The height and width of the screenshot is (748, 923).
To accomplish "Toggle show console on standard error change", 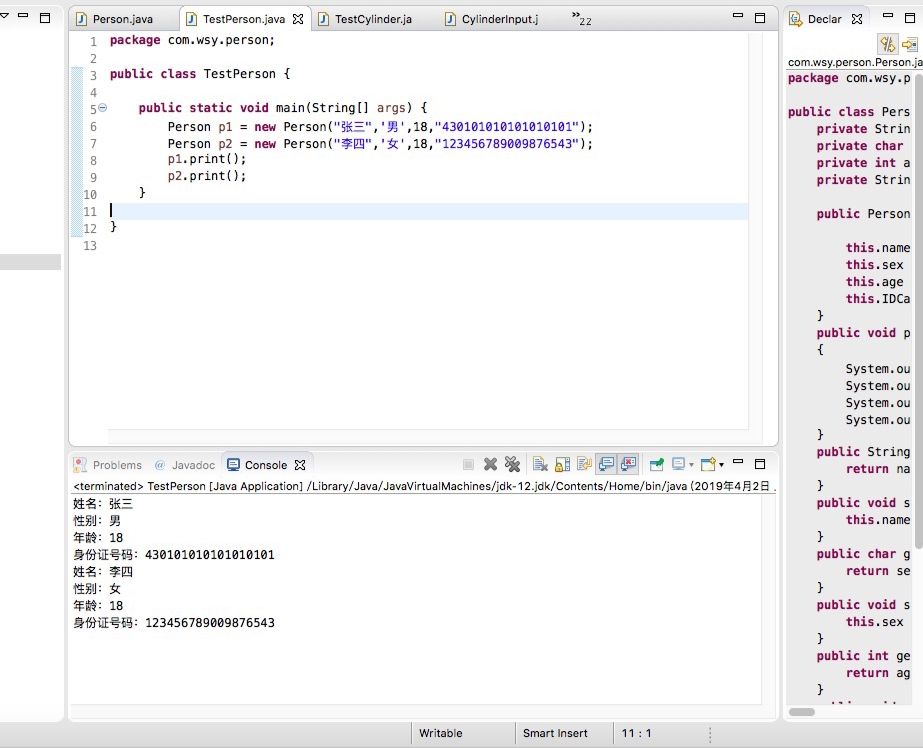I will coord(628,464).
